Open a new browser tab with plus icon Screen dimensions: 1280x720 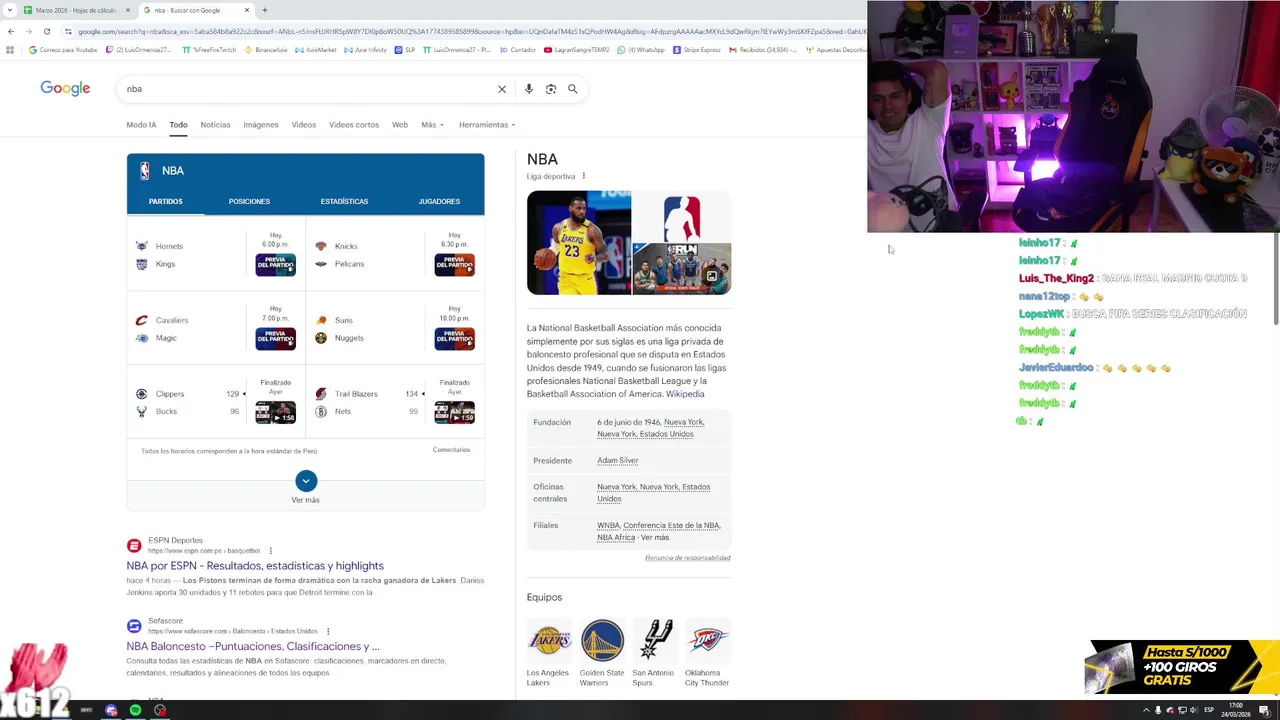click(265, 10)
